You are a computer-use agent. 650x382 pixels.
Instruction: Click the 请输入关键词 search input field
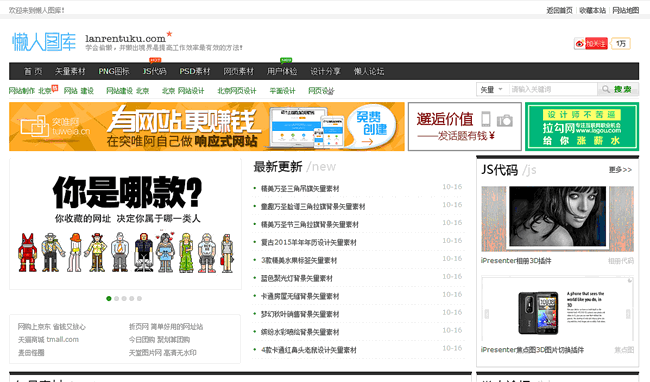tap(553, 89)
